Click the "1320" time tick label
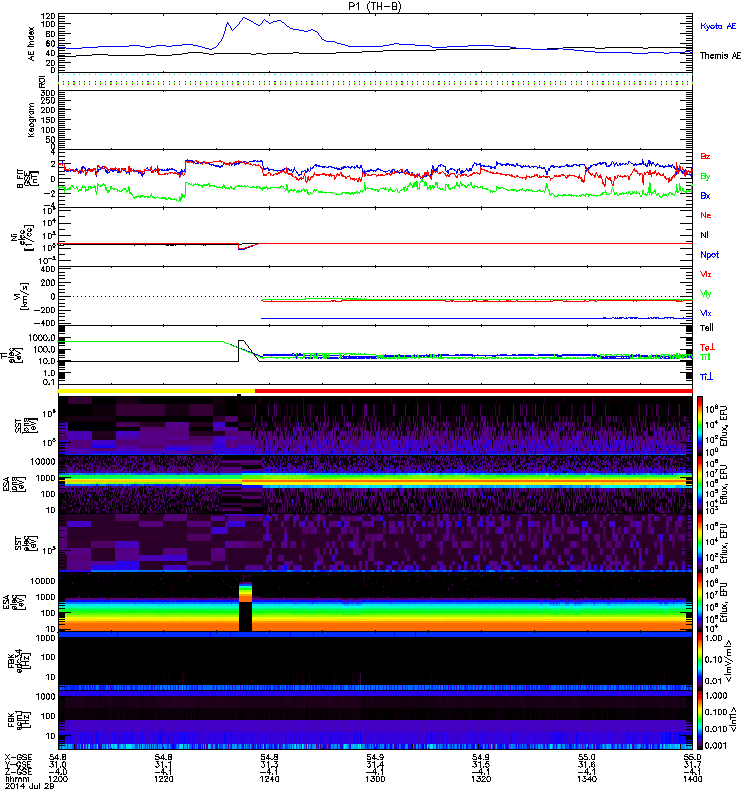The image size is (750, 800). tap(481, 779)
